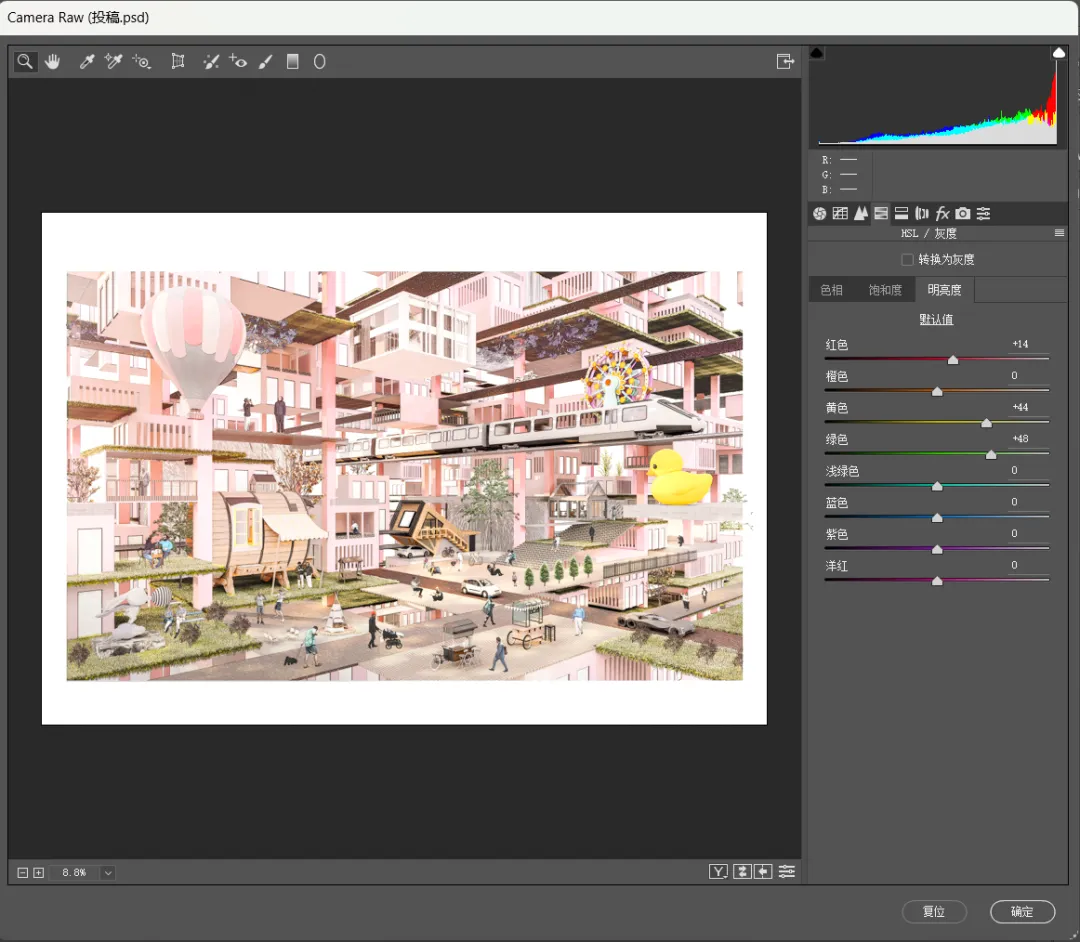Select the Adjustment Brush tool
The width and height of the screenshot is (1080, 942).
click(266, 62)
